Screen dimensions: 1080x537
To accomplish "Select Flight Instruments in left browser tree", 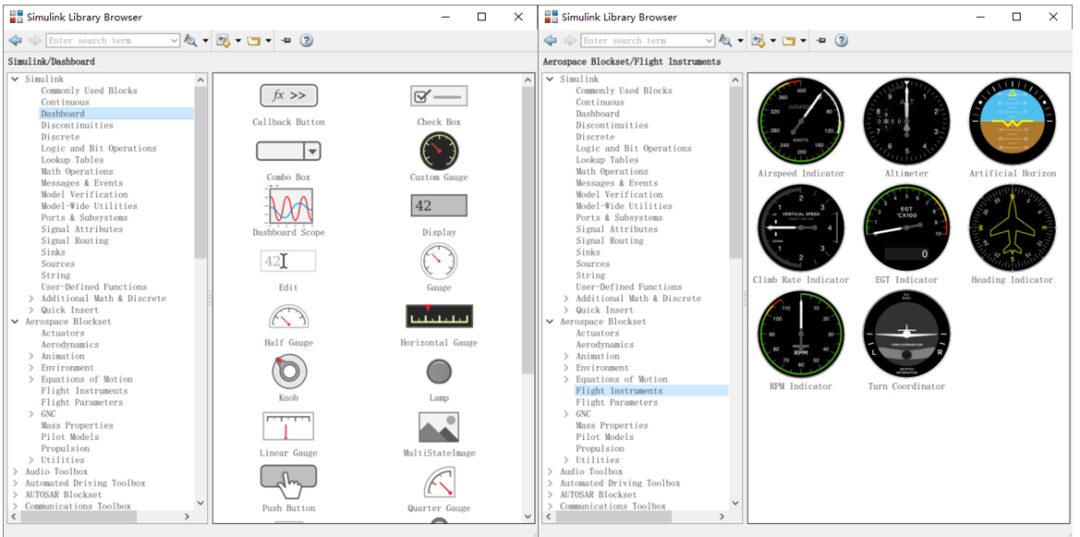I will [84, 391].
